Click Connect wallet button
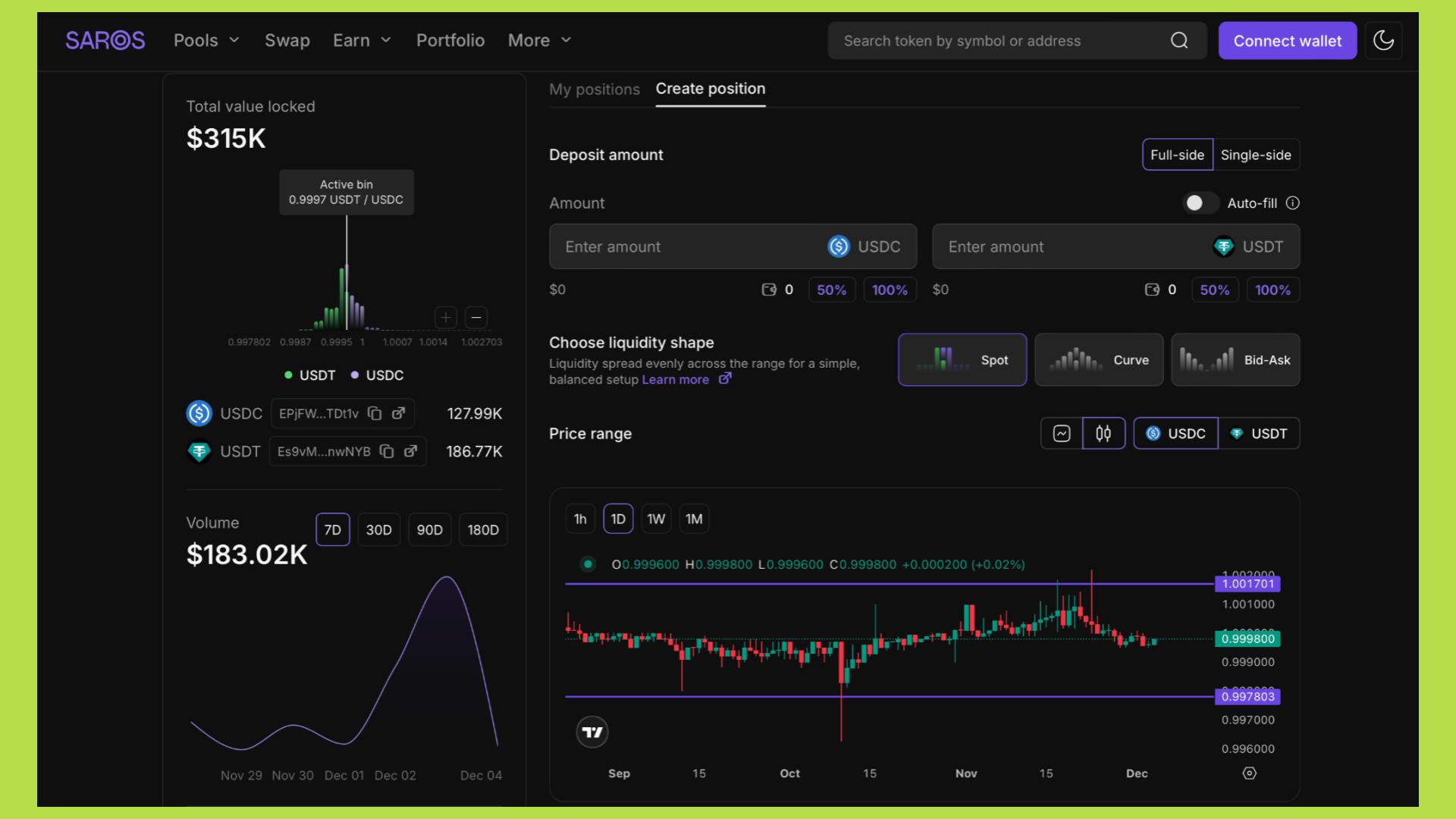This screenshot has height=819, width=1456. click(1287, 40)
